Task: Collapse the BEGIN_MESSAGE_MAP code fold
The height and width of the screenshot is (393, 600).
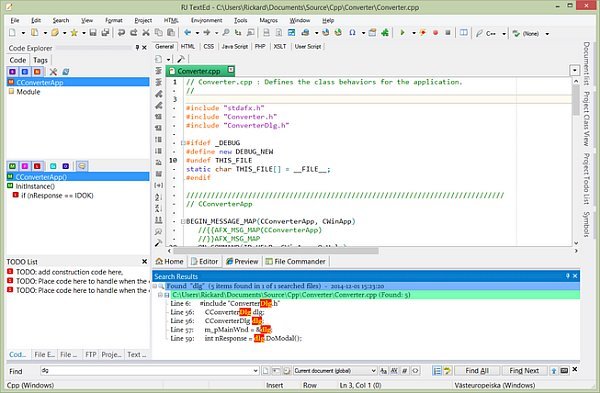Action: pyautogui.click(x=183, y=221)
